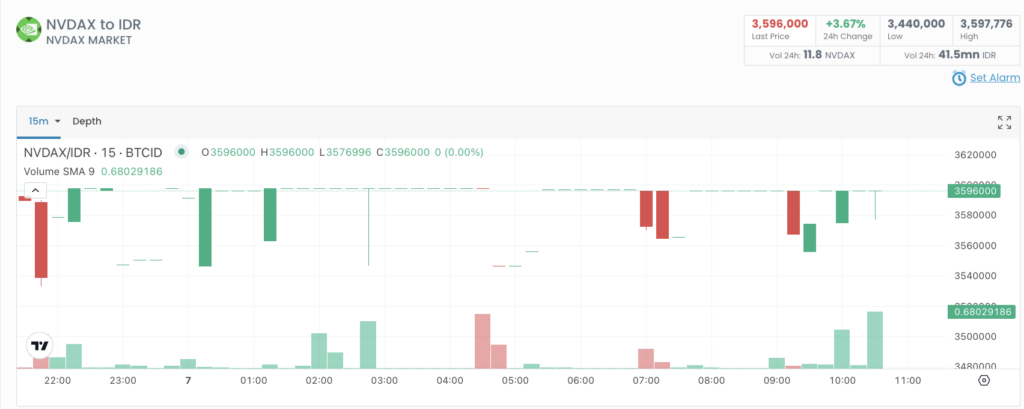Click Vol 24h 11.8 NVDAX cell
Screen dimensions: 1024x409
(x=812, y=56)
